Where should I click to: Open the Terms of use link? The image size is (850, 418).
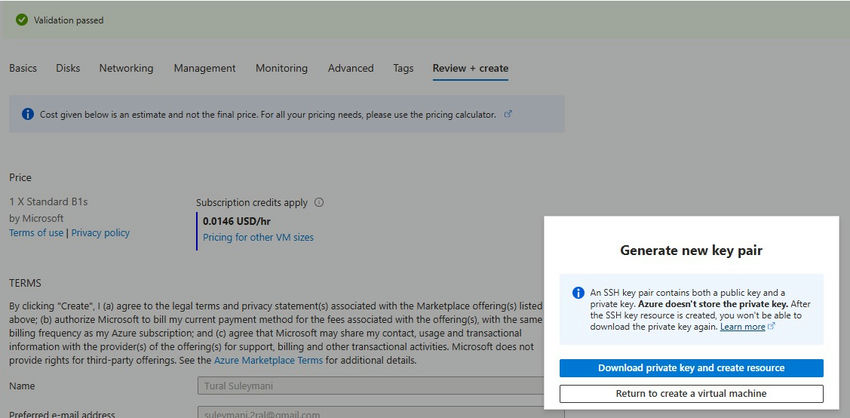36,233
